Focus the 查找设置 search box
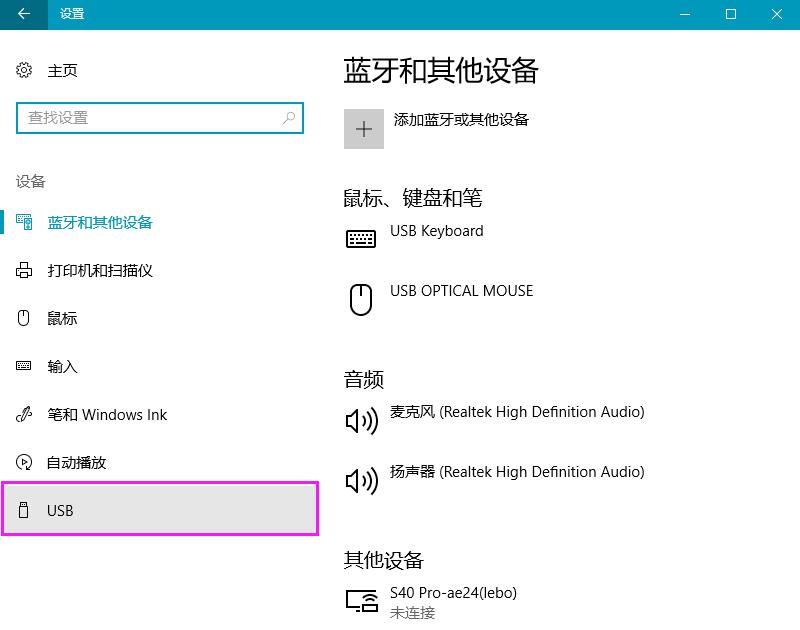Image resolution: width=800 pixels, height=630 pixels. tap(160, 118)
